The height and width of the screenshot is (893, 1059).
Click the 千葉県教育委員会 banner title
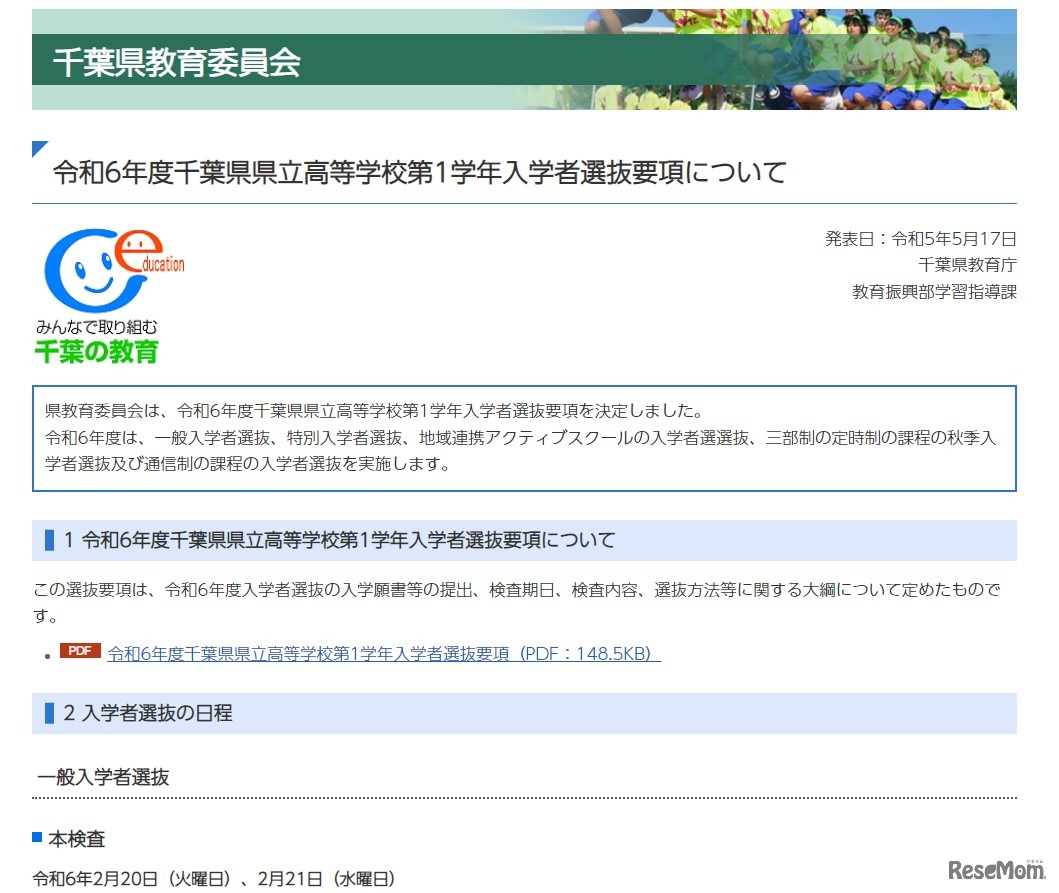(177, 62)
